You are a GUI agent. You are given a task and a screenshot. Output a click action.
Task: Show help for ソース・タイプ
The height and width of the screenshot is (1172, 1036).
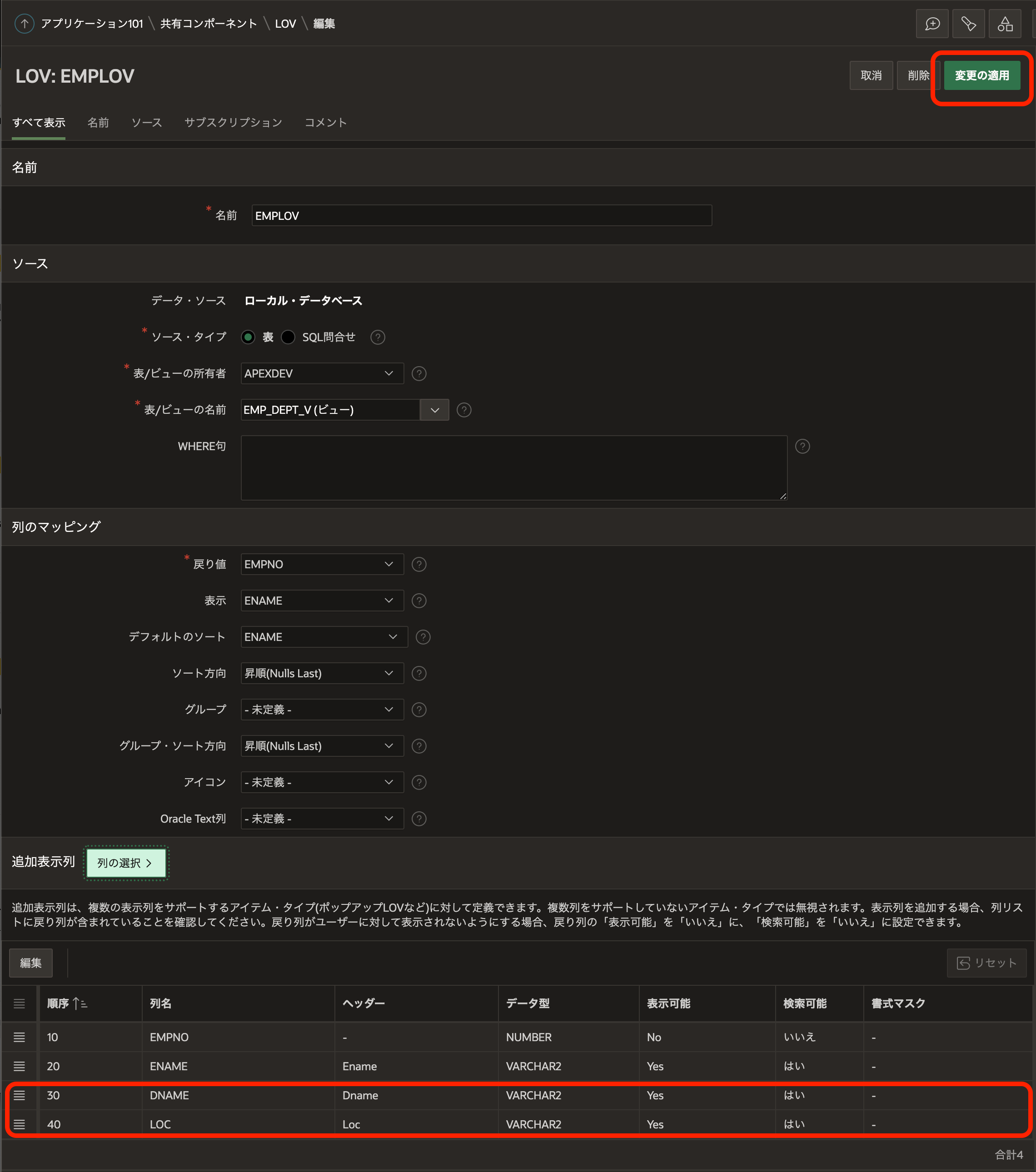[378, 337]
